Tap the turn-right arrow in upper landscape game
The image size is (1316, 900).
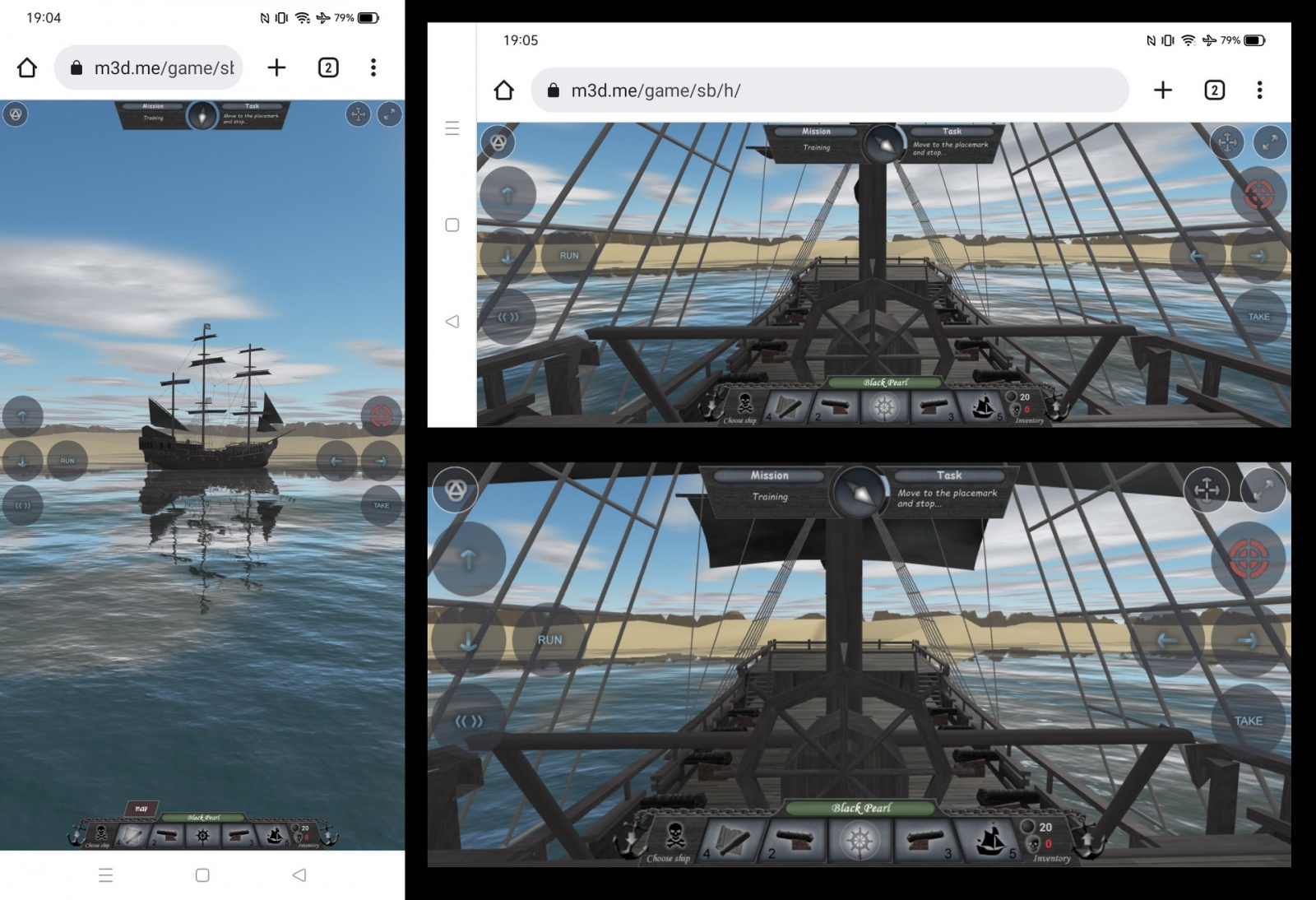[x=1258, y=256]
